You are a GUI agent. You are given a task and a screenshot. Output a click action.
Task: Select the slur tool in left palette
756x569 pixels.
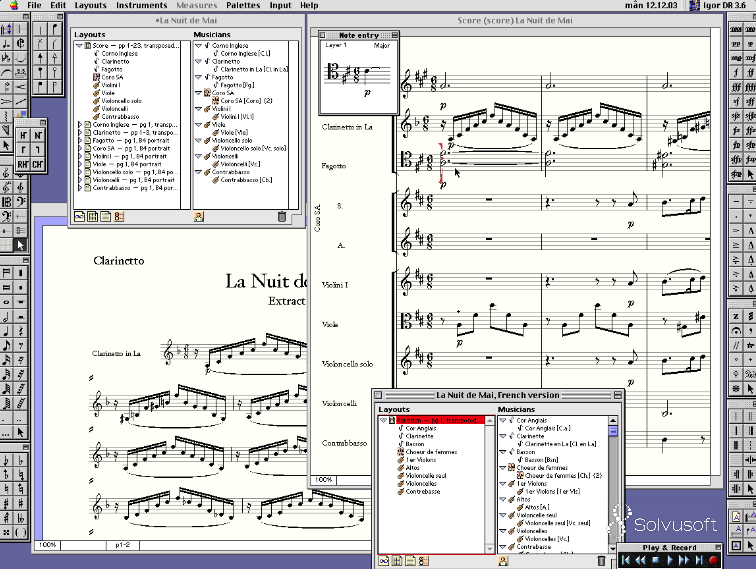tap(6, 73)
